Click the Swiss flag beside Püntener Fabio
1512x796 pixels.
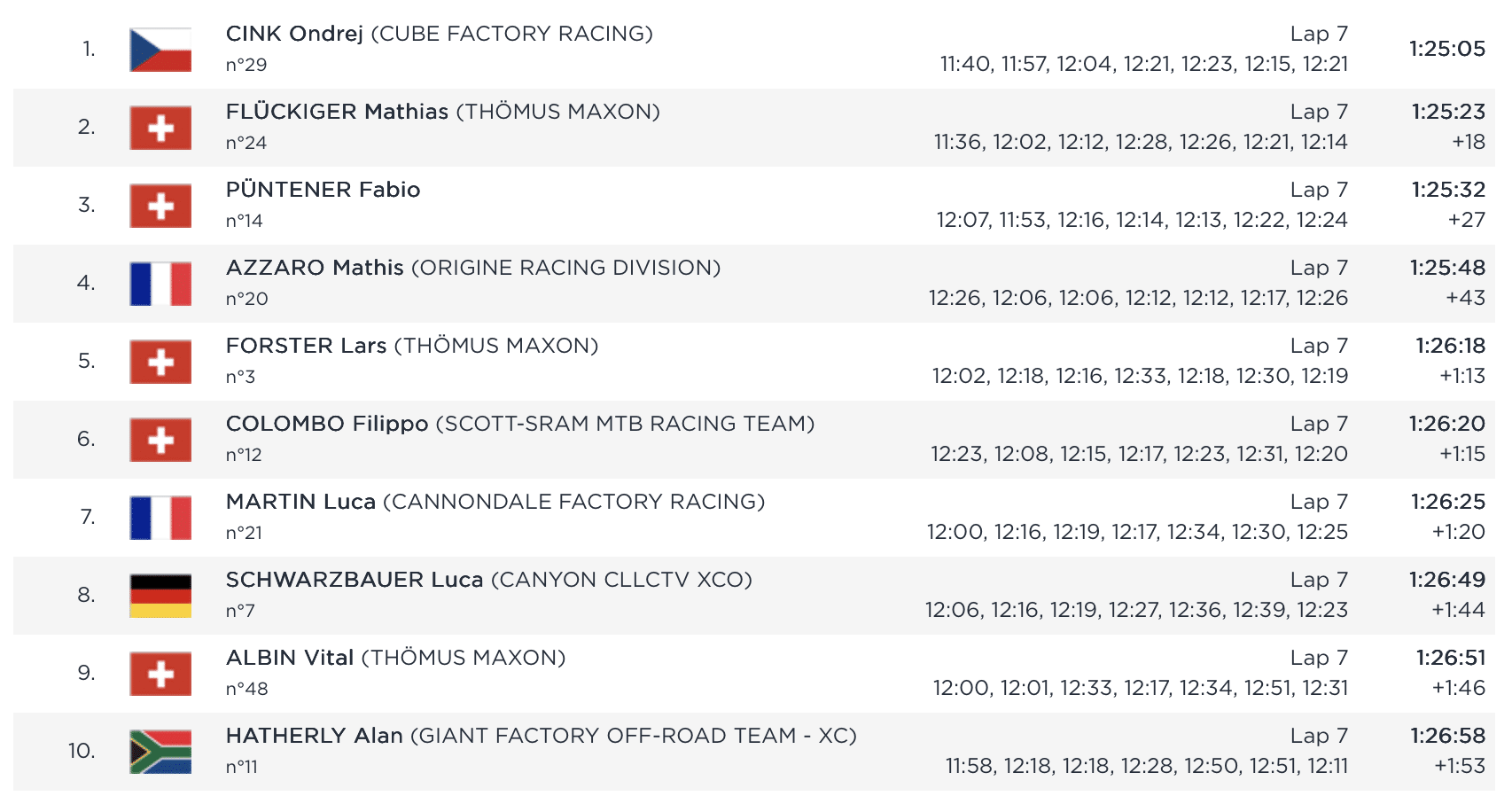pos(160,206)
